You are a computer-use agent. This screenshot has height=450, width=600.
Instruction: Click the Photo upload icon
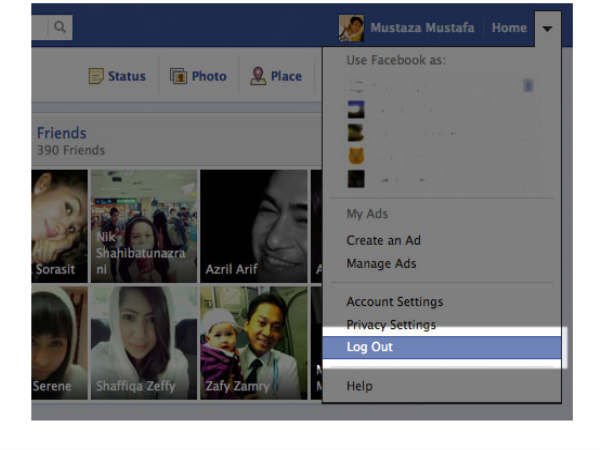[x=178, y=76]
